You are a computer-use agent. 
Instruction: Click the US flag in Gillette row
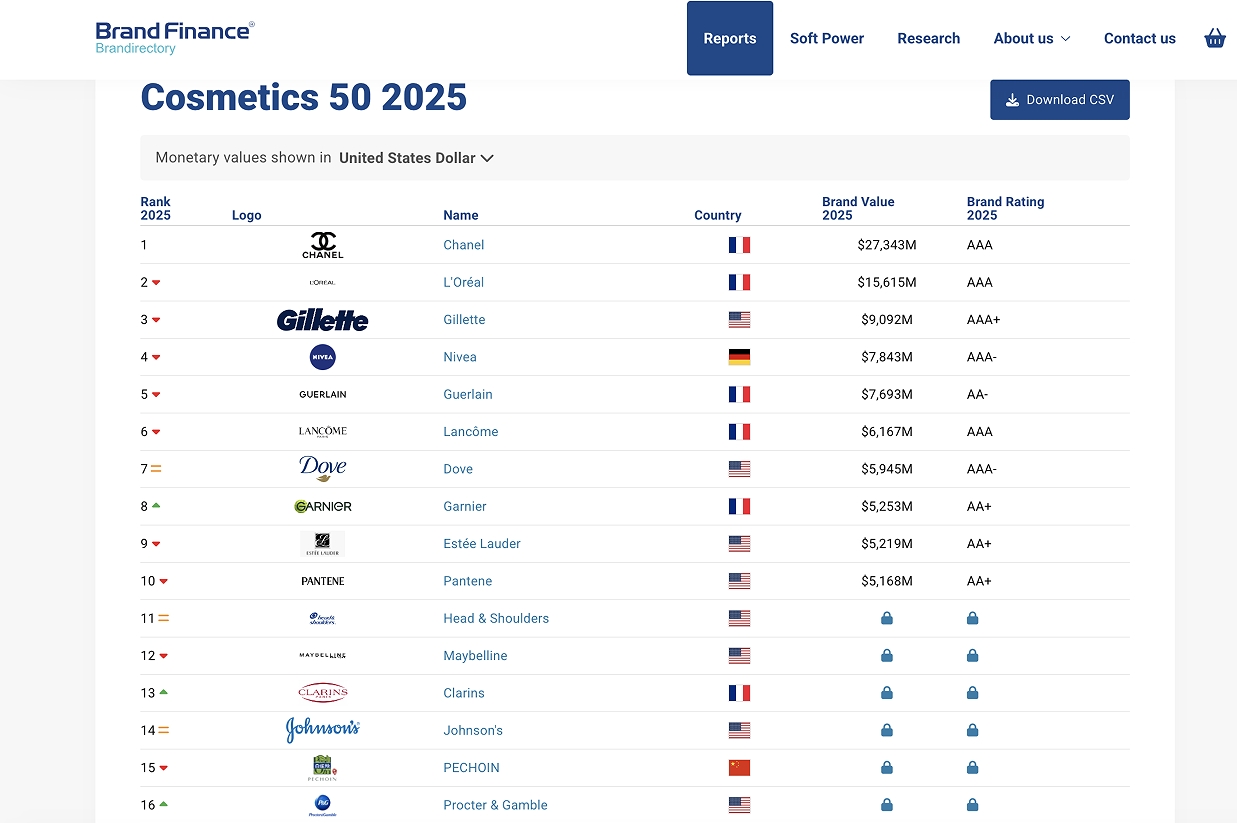click(x=739, y=320)
